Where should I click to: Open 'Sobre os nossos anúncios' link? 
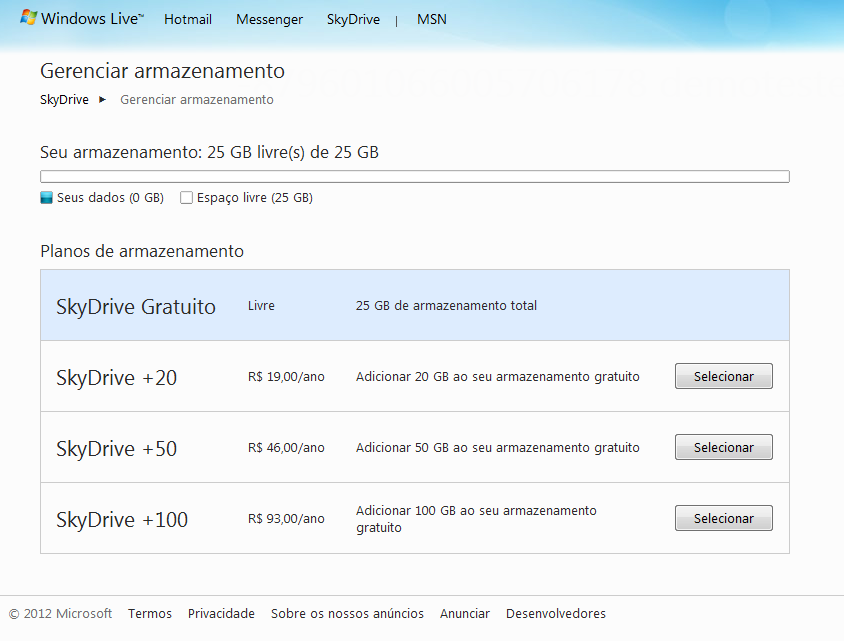tap(347, 614)
